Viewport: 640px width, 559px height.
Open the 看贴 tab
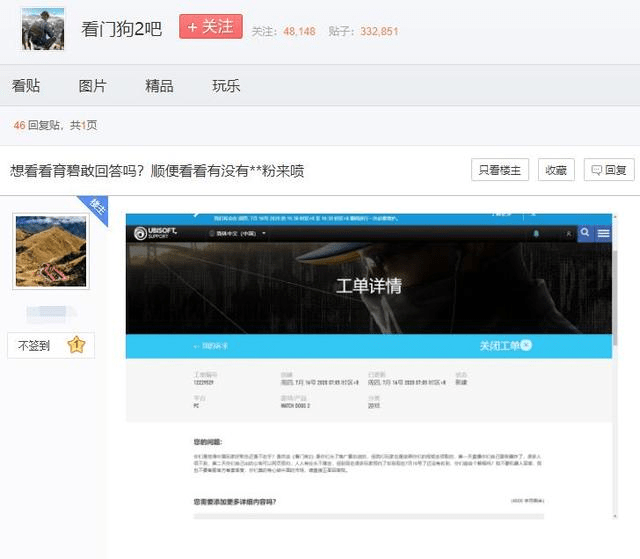[x=26, y=86]
